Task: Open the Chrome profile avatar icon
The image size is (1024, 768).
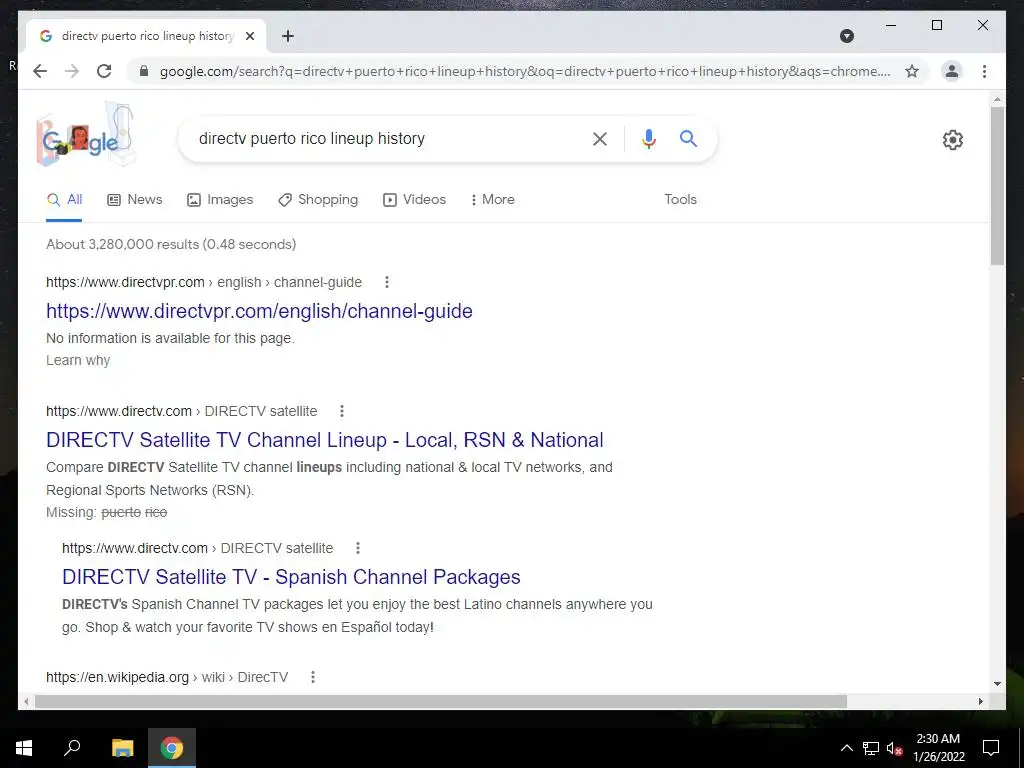Action: [952, 71]
